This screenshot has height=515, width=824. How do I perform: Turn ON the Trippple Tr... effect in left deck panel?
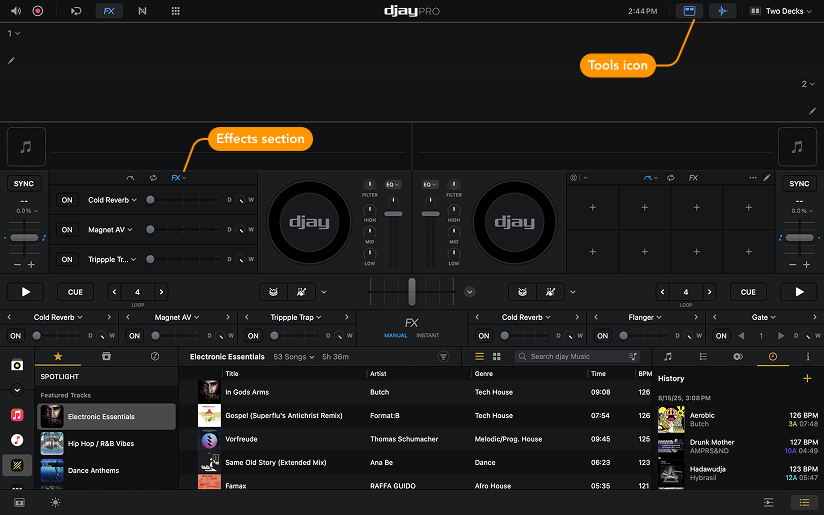(67, 259)
